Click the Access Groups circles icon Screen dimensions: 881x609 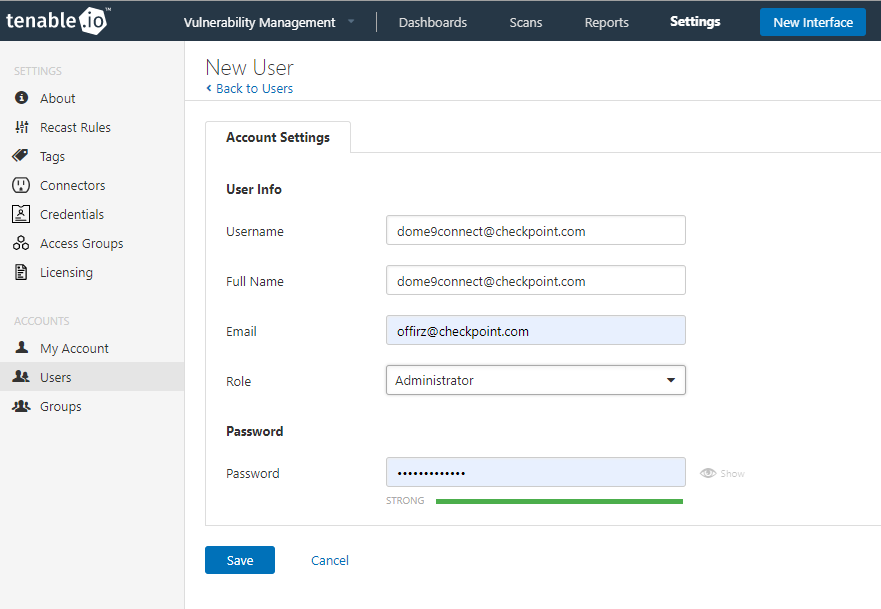(x=21, y=243)
